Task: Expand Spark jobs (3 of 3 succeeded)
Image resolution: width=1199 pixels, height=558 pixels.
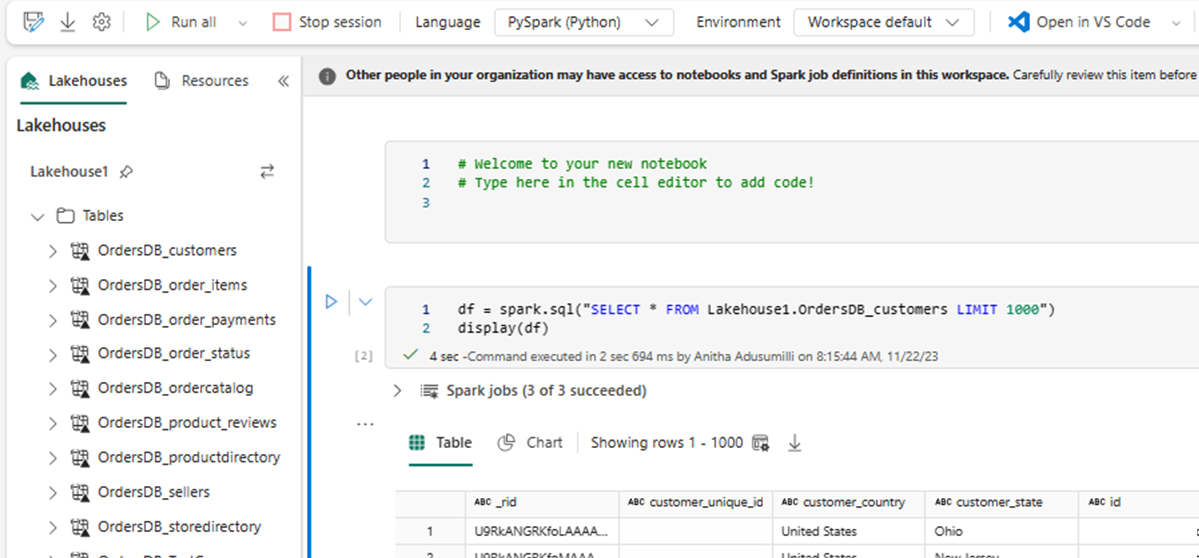Action: 397,391
